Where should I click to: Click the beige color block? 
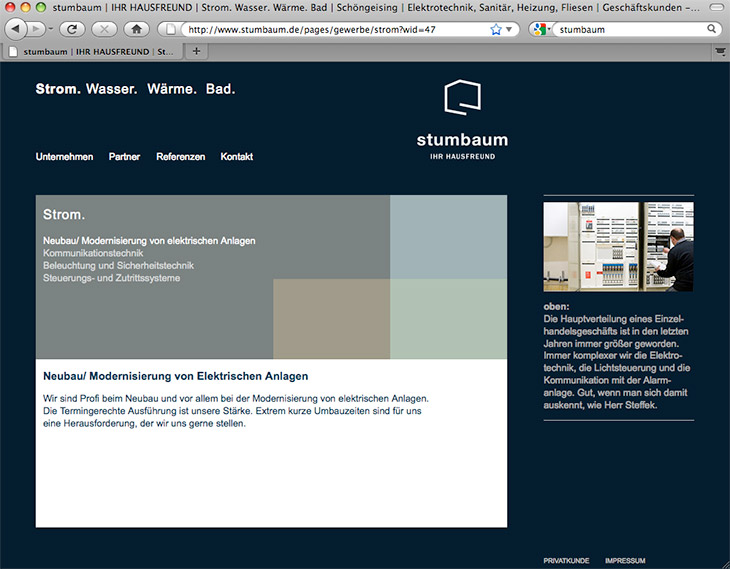click(331, 319)
